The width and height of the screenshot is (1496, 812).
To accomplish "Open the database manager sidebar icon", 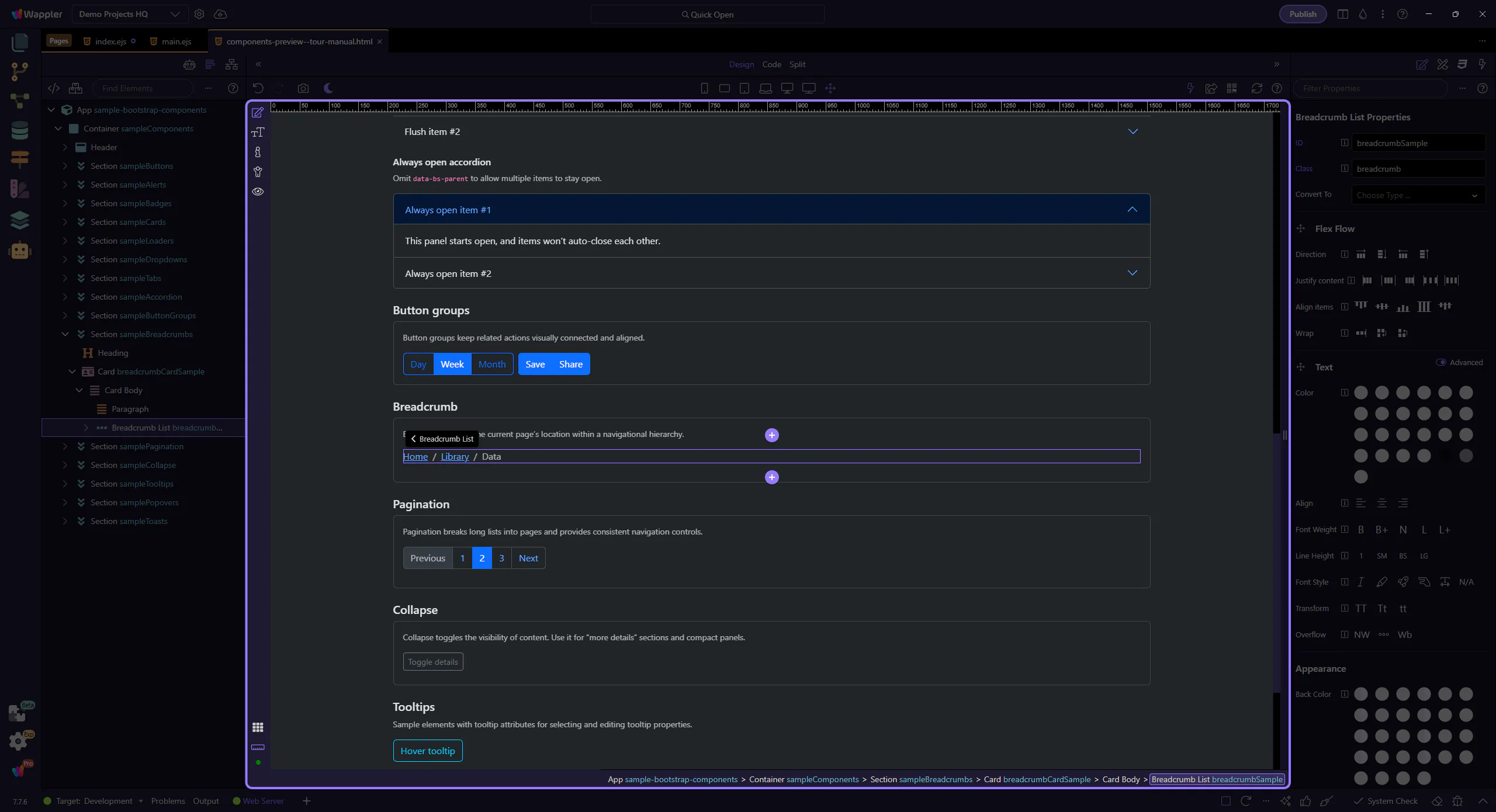I will (x=20, y=130).
